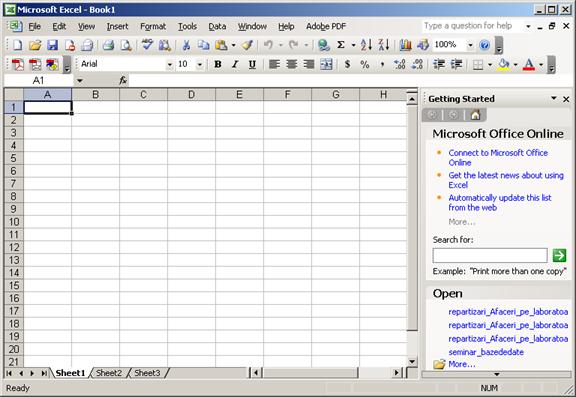Screen dimensions: 576x397
Task: Open the Data menu
Action: [217, 26]
